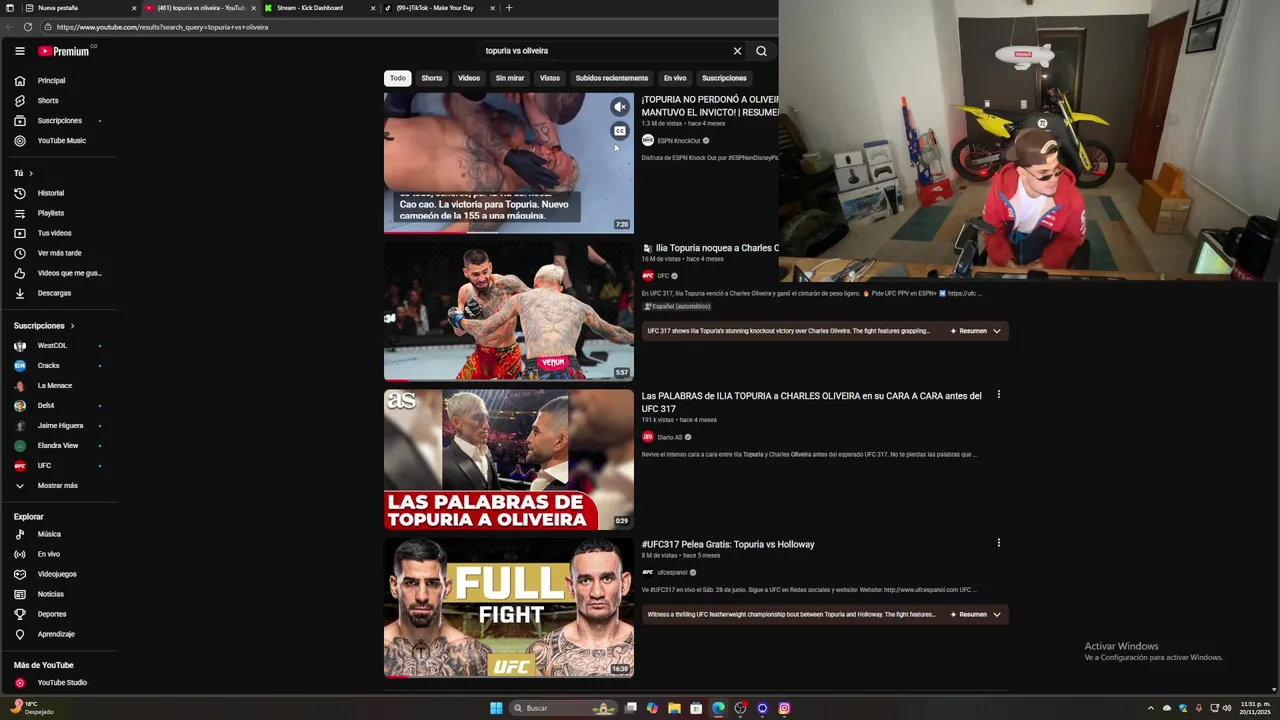Open Aprendizaje under Explorar
1280x720 pixels.
[58, 634]
